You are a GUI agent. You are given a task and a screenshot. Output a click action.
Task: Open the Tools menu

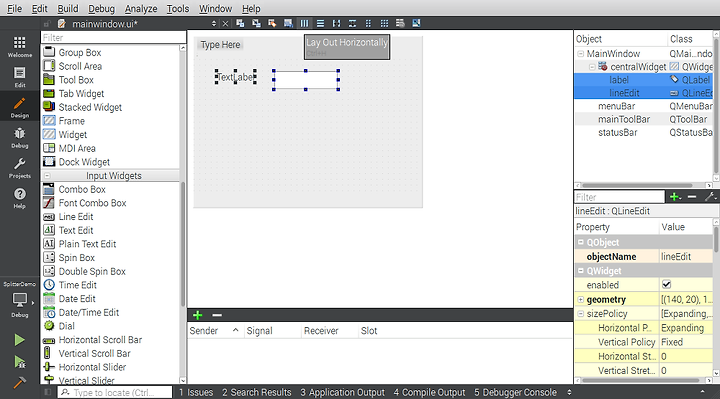tap(178, 8)
